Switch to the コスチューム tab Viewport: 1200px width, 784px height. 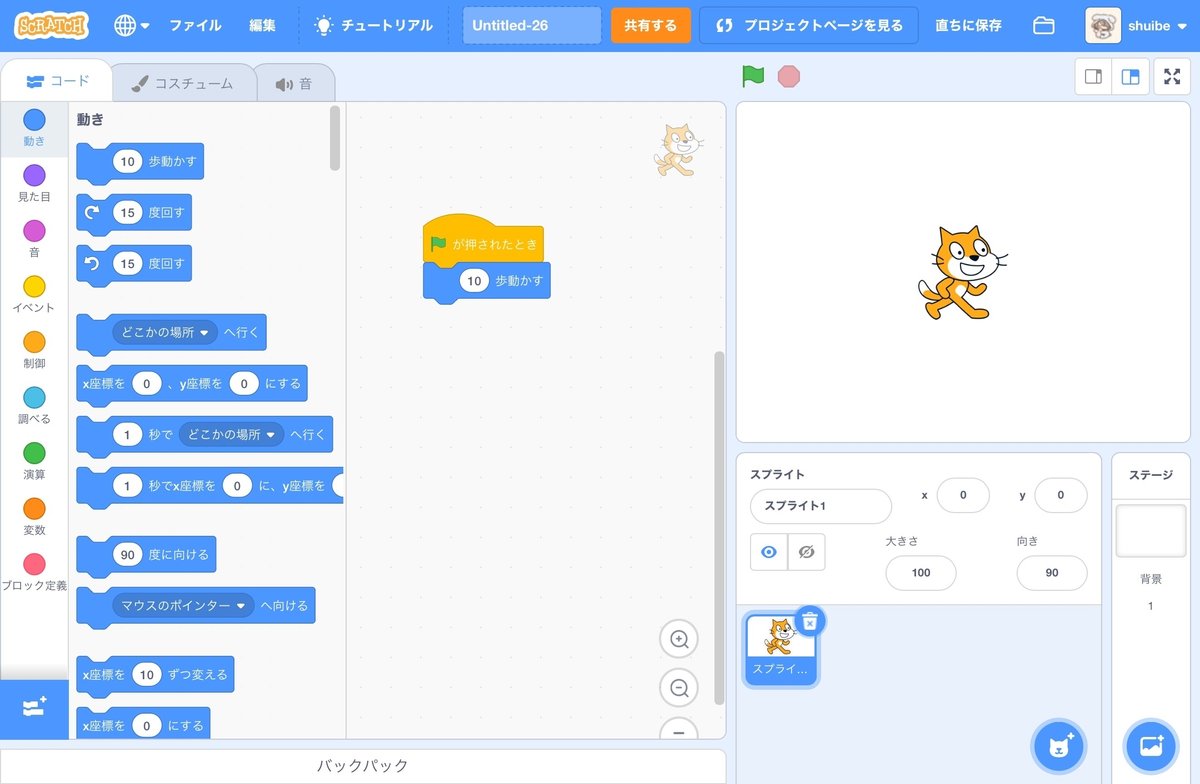click(x=182, y=83)
